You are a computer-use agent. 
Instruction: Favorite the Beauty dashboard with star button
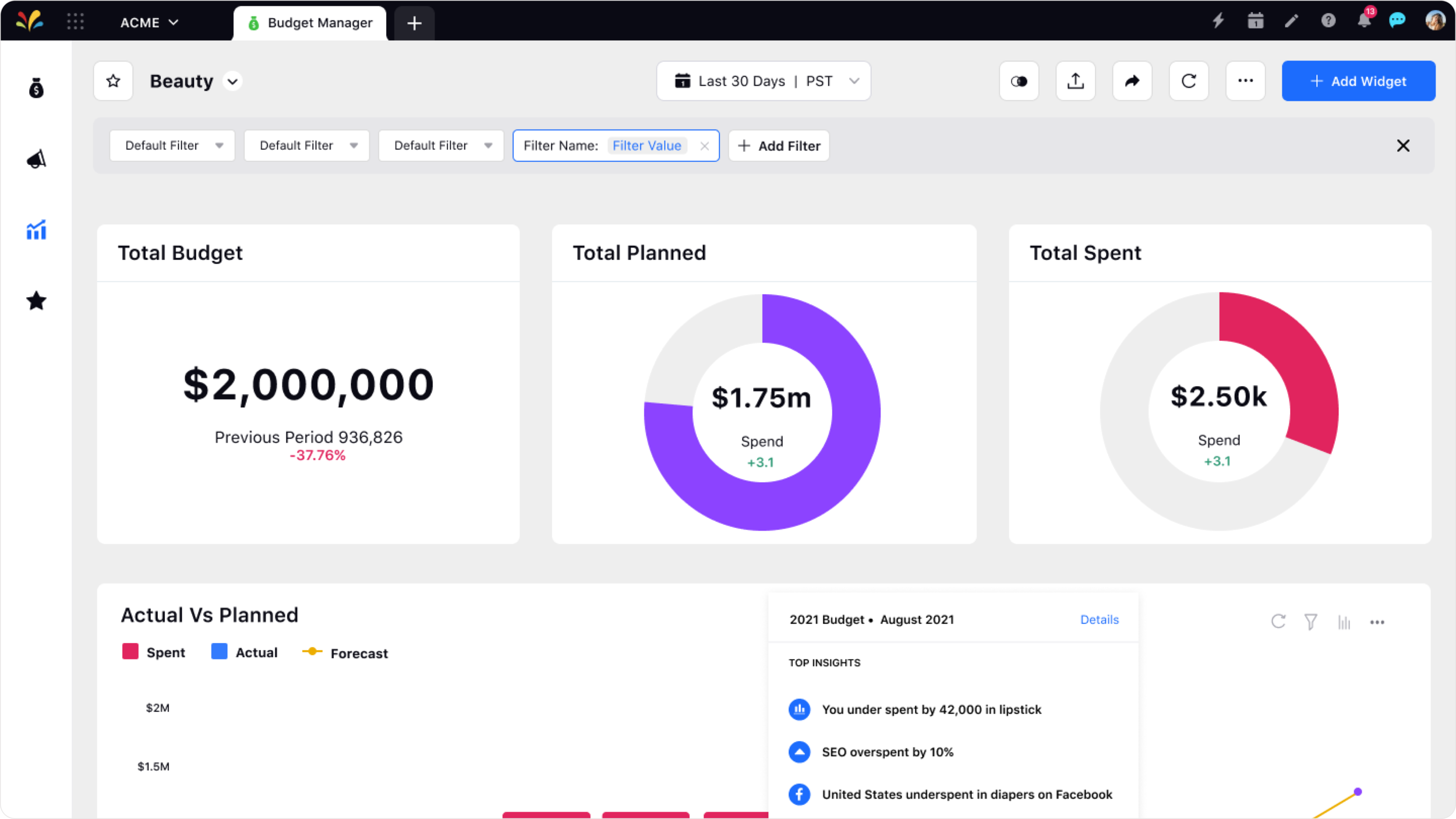[113, 81]
